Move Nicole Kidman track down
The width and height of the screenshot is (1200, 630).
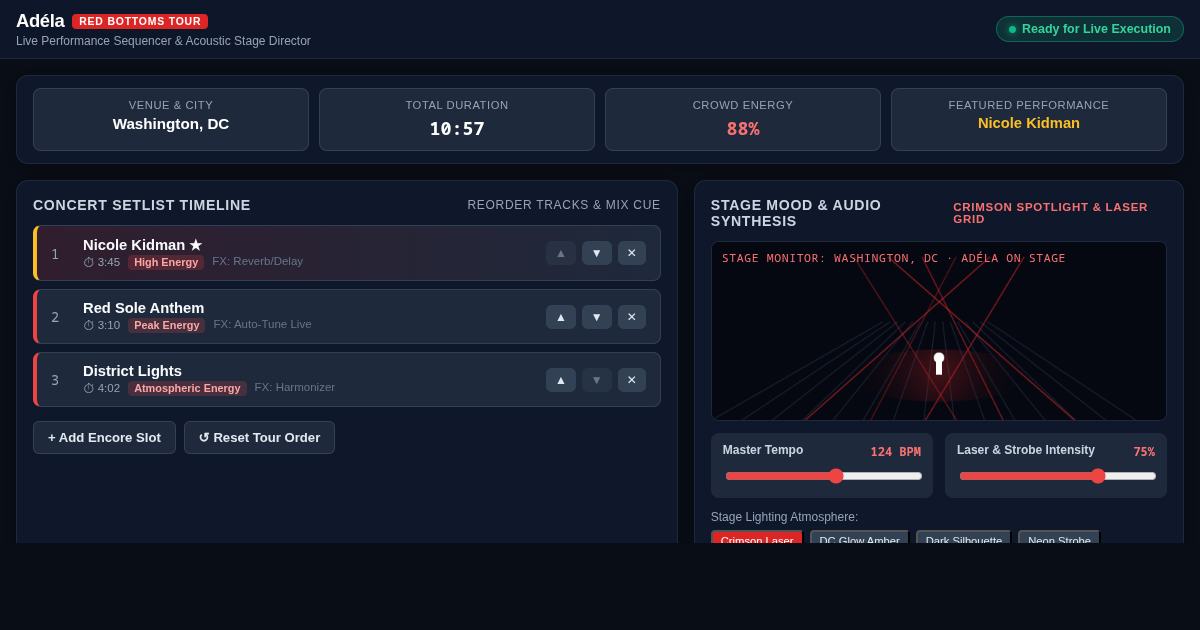[x=597, y=253]
